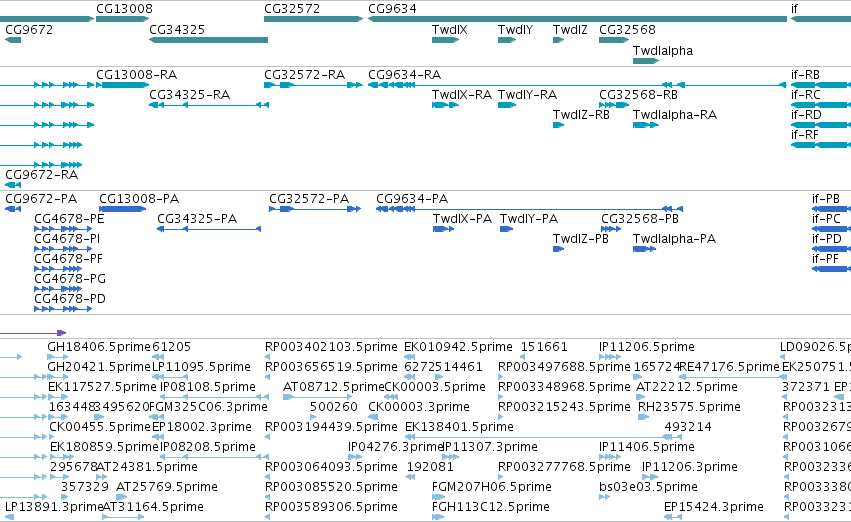Select the EP15424.3prime EST label
The image size is (851, 522).
714,507
